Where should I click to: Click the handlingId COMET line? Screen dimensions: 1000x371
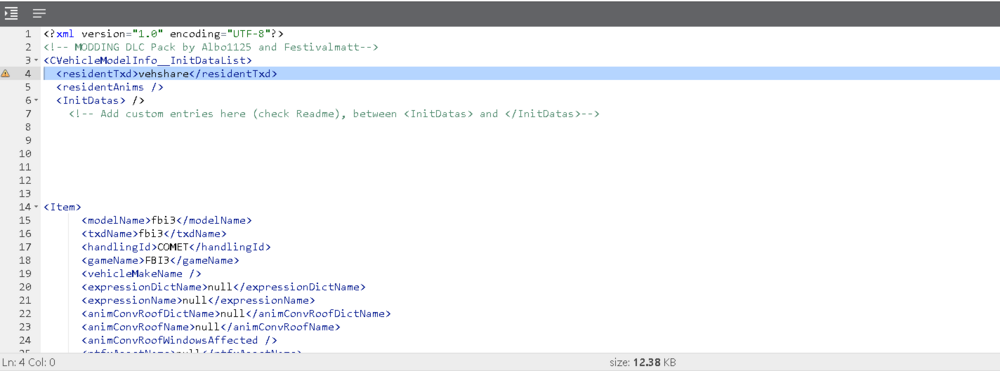tap(176, 247)
